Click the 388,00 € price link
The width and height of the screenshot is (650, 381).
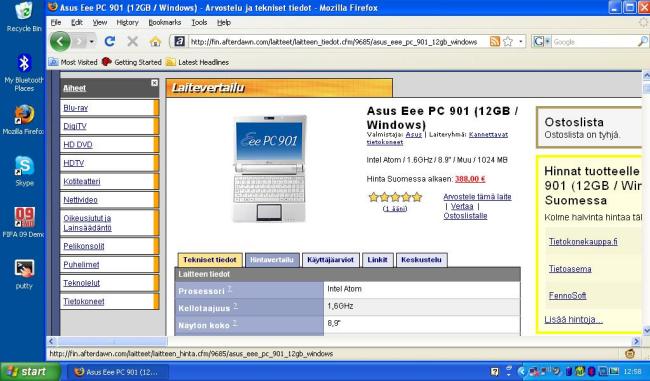click(470, 179)
